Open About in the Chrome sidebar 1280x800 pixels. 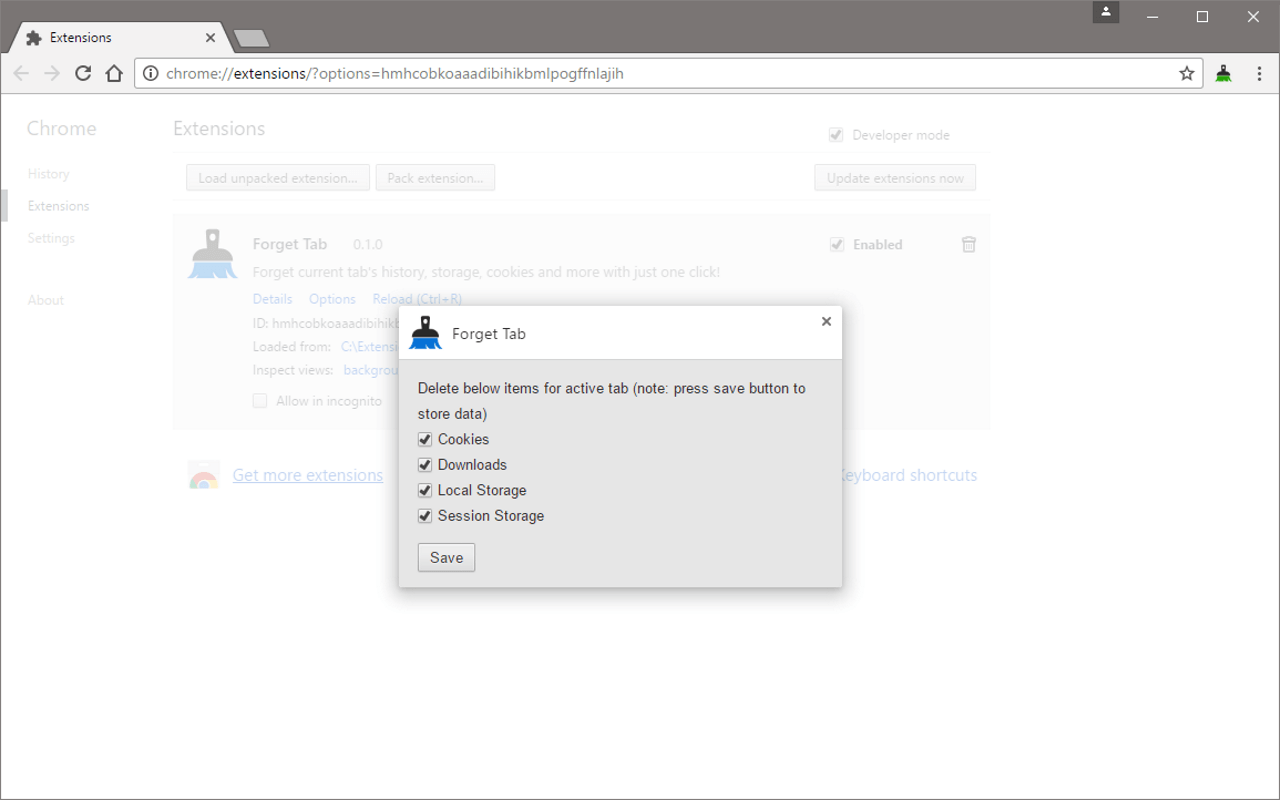coord(46,300)
